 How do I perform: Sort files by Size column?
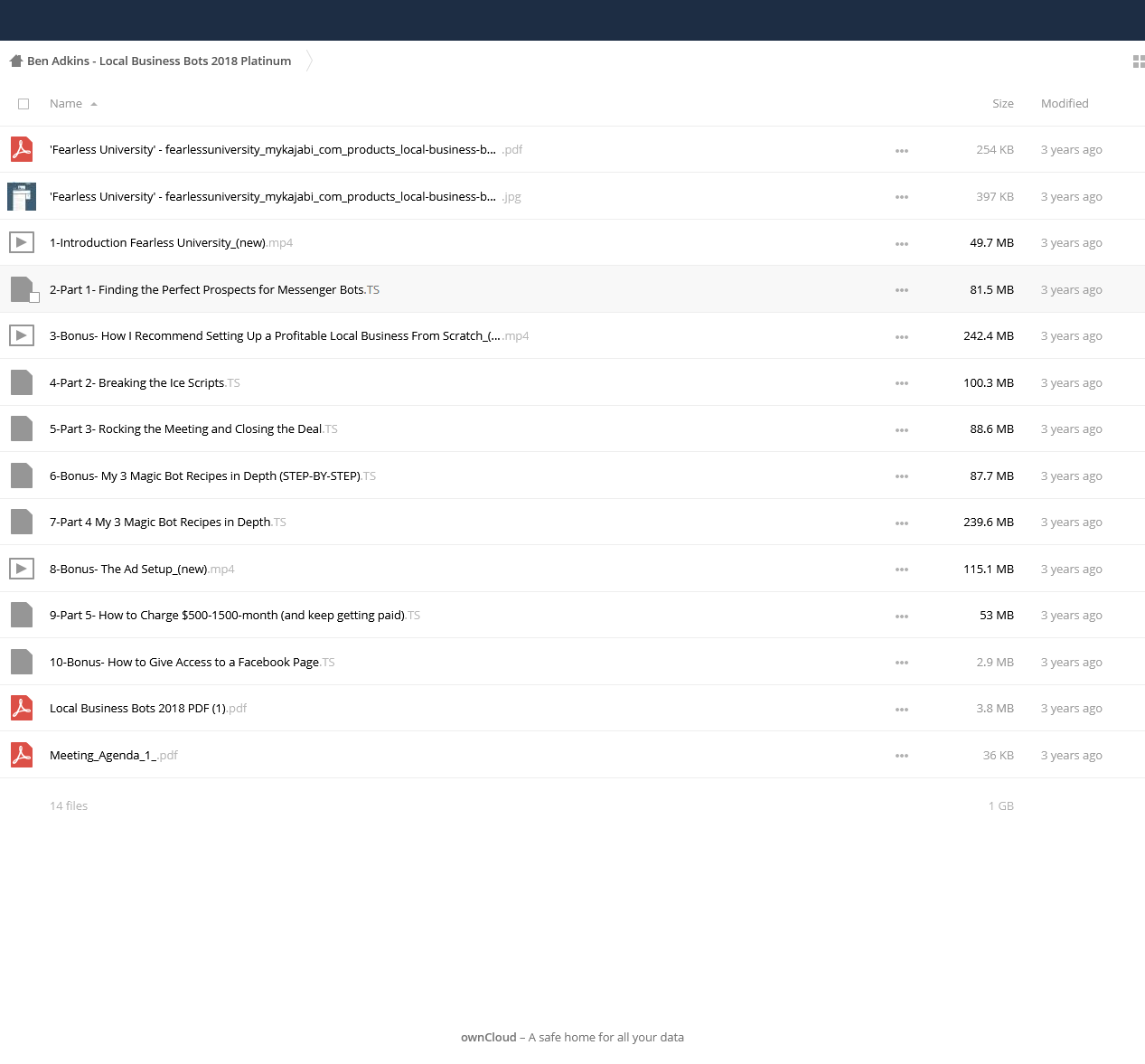(1003, 104)
